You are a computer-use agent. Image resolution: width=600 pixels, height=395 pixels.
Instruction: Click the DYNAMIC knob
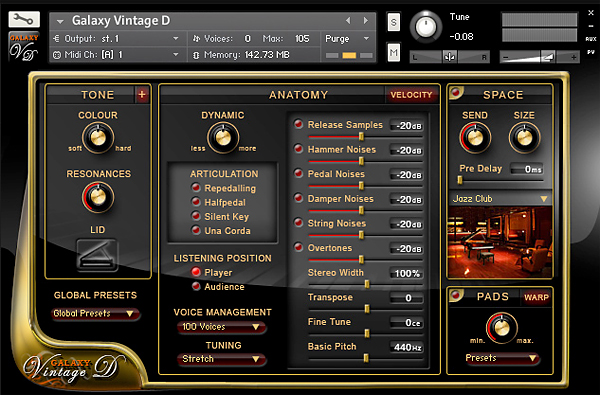point(223,138)
